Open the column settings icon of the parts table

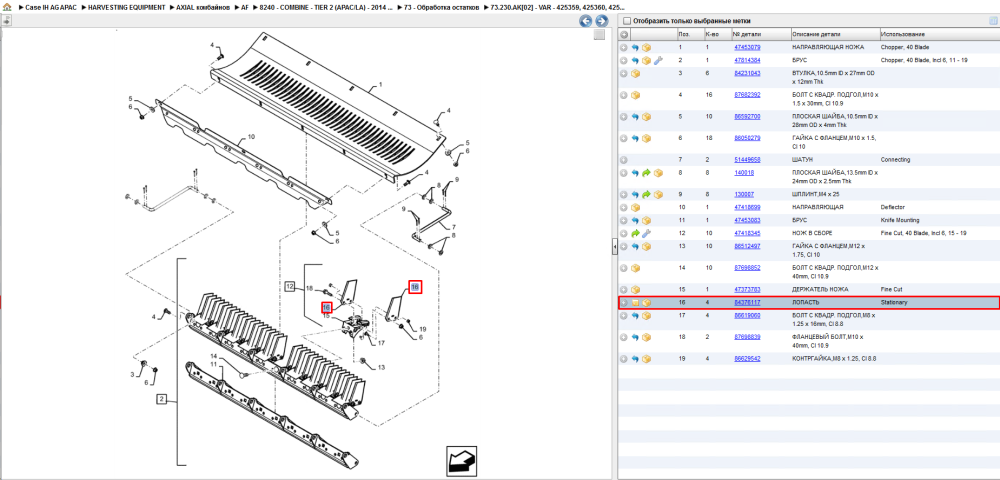(993, 20)
